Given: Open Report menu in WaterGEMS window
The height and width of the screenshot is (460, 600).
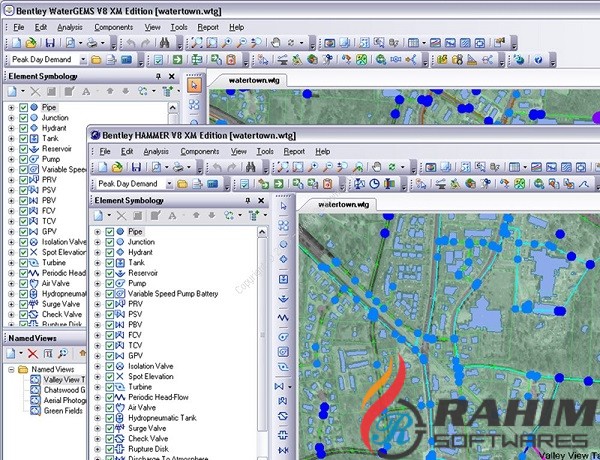Looking at the screenshot, I should tap(208, 27).
